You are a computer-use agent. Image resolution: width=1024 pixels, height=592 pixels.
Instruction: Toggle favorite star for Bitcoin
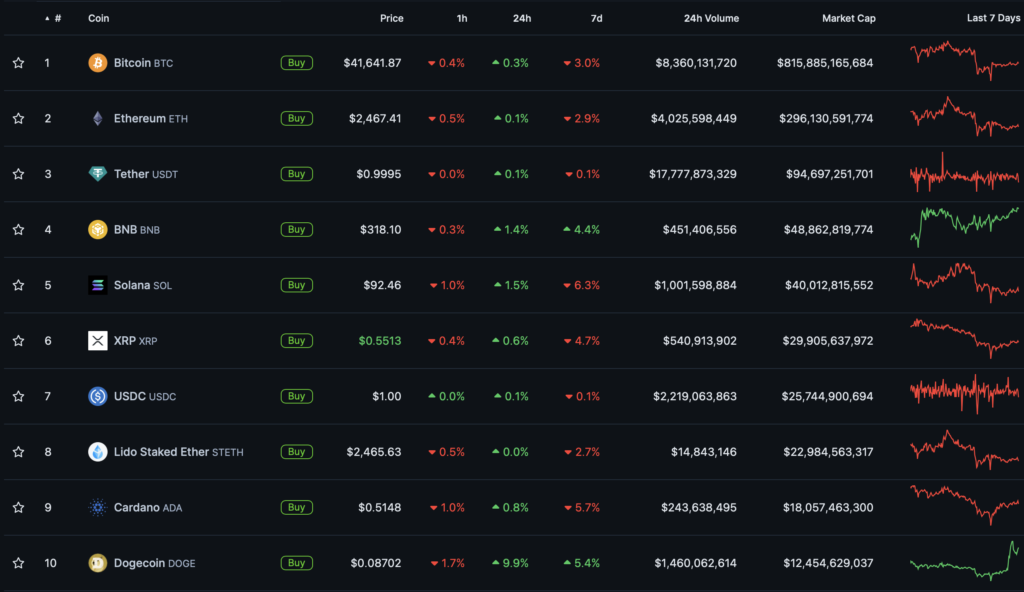point(18,63)
